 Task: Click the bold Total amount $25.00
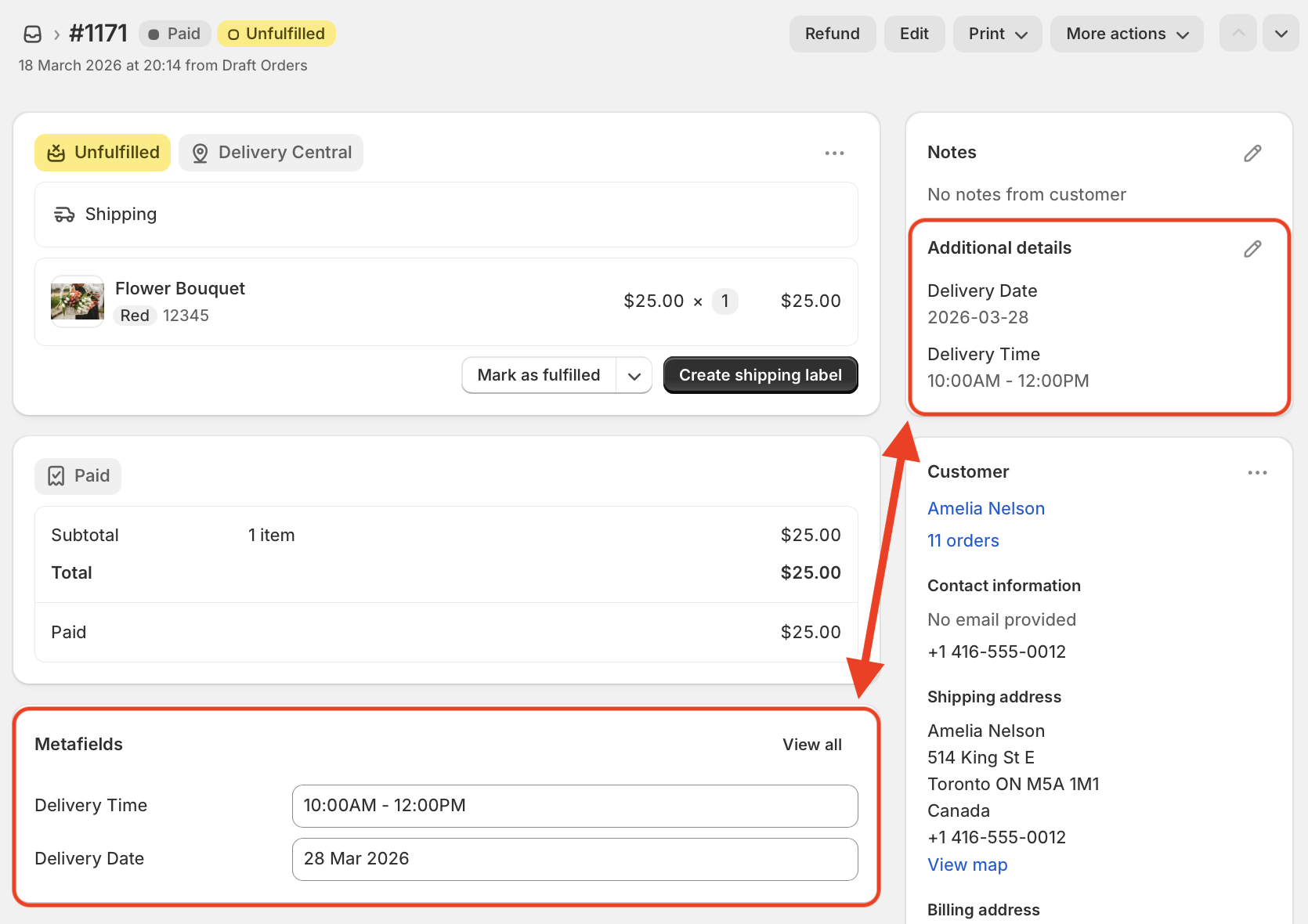click(811, 572)
